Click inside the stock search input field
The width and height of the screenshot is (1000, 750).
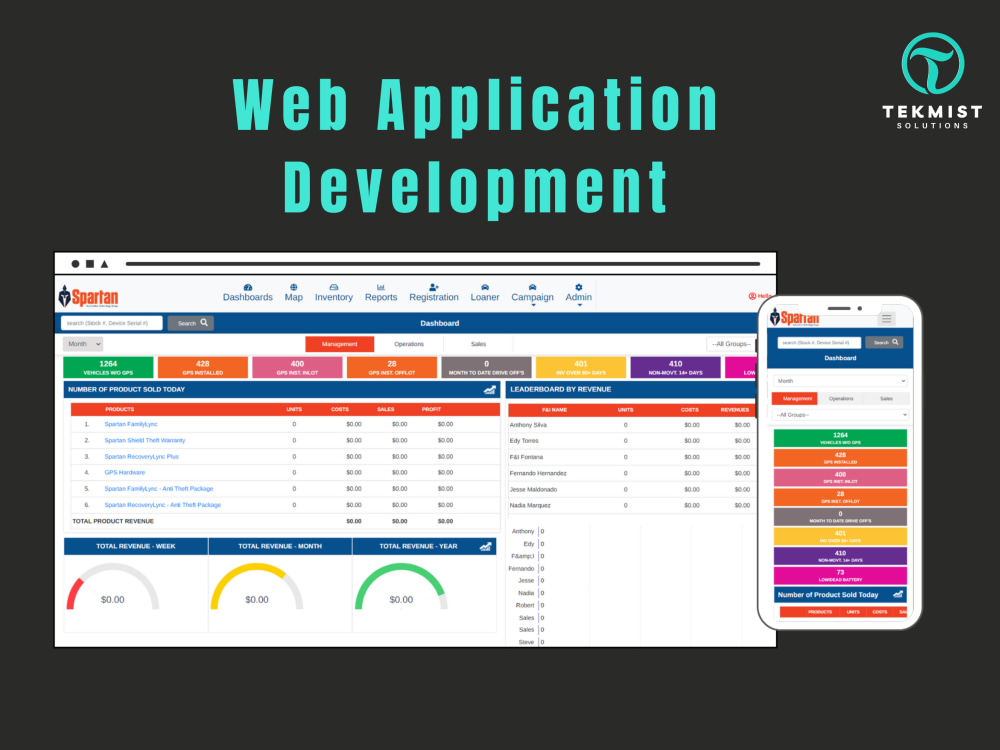(x=110, y=323)
